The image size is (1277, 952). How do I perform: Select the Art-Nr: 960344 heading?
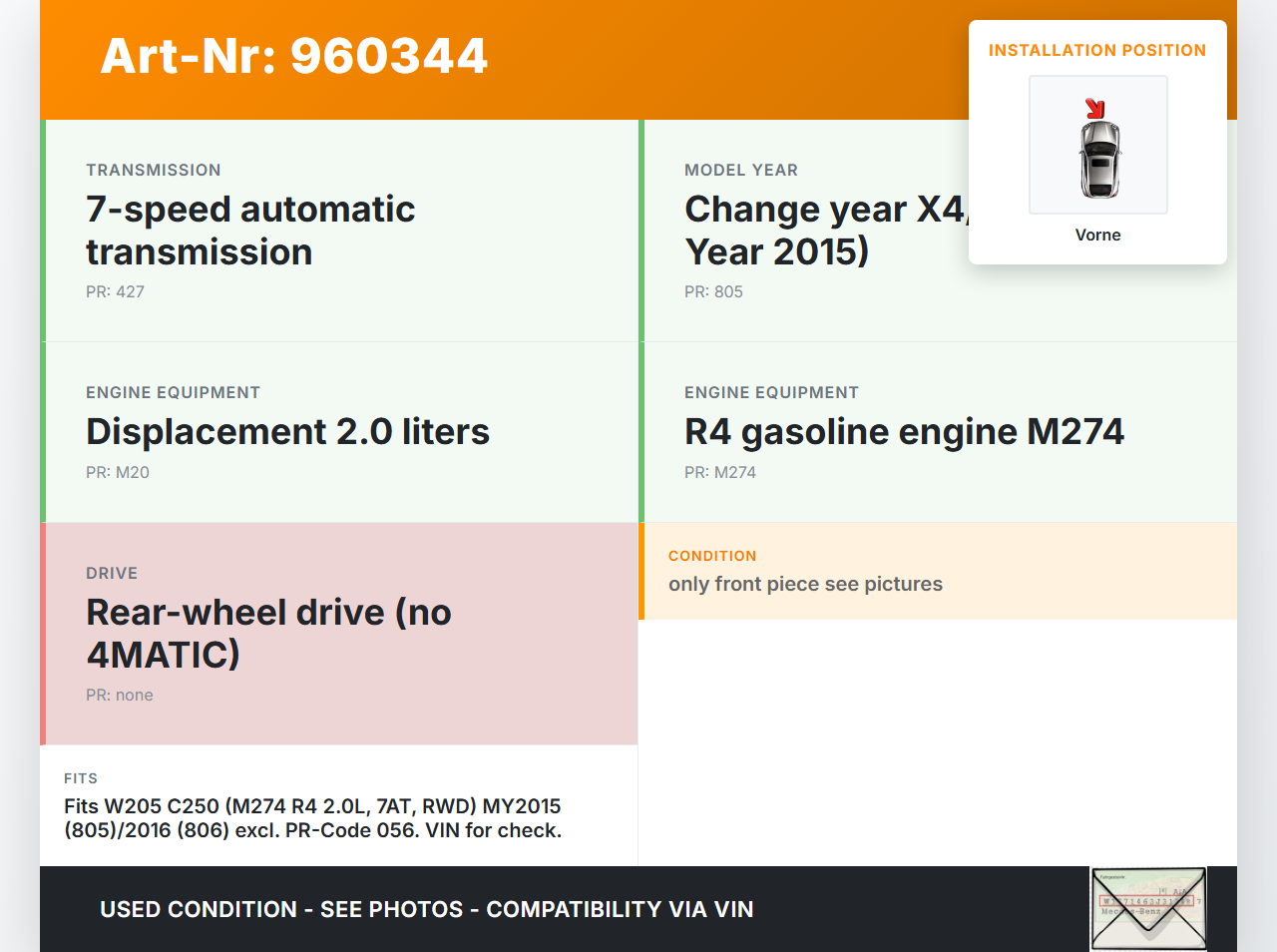tap(294, 56)
